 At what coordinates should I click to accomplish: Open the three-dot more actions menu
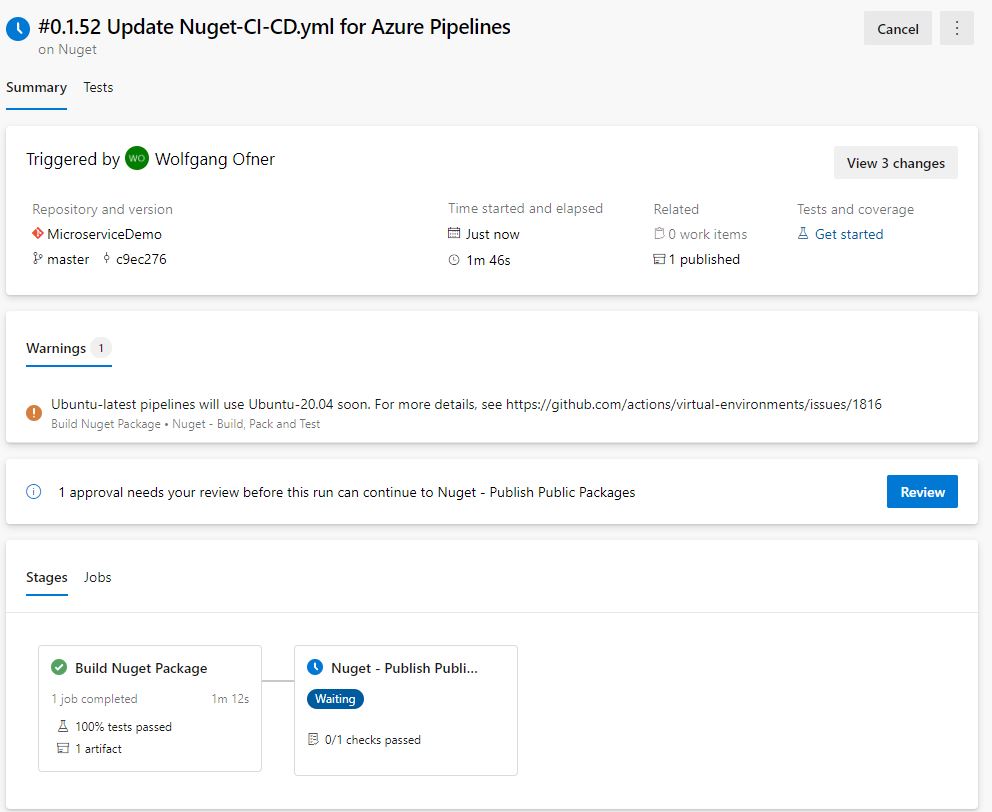pos(956,29)
